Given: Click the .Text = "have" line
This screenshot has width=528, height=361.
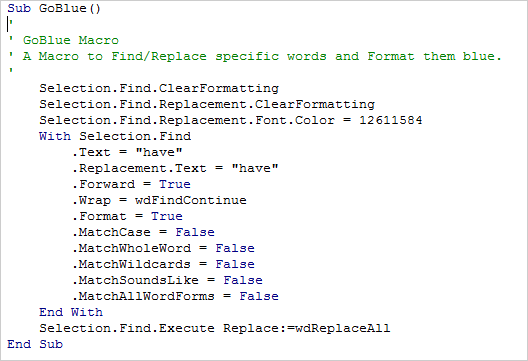Looking at the screenshot, I should (x=127, y=152).
